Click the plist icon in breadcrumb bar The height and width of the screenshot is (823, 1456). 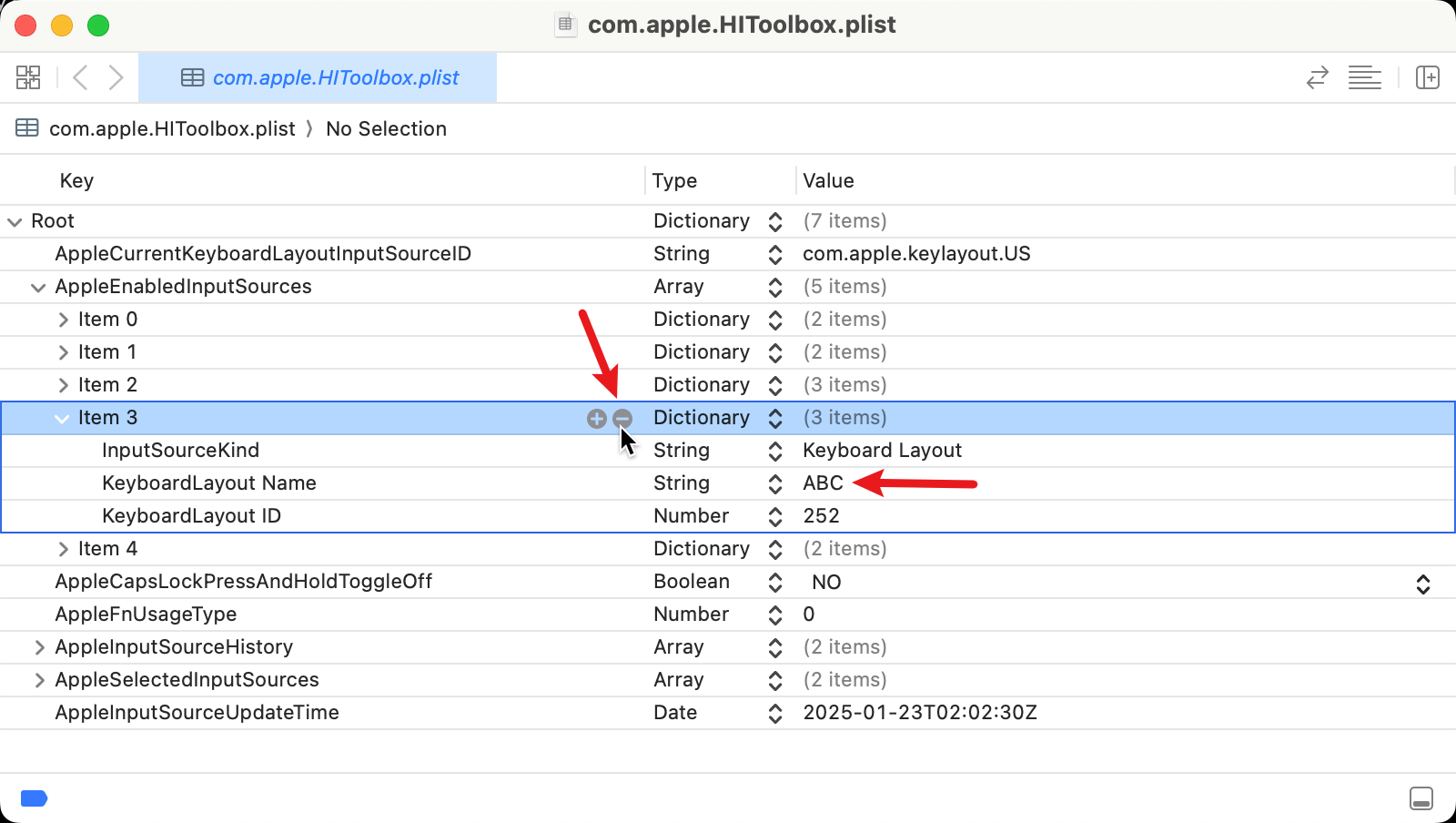(27, 128)
